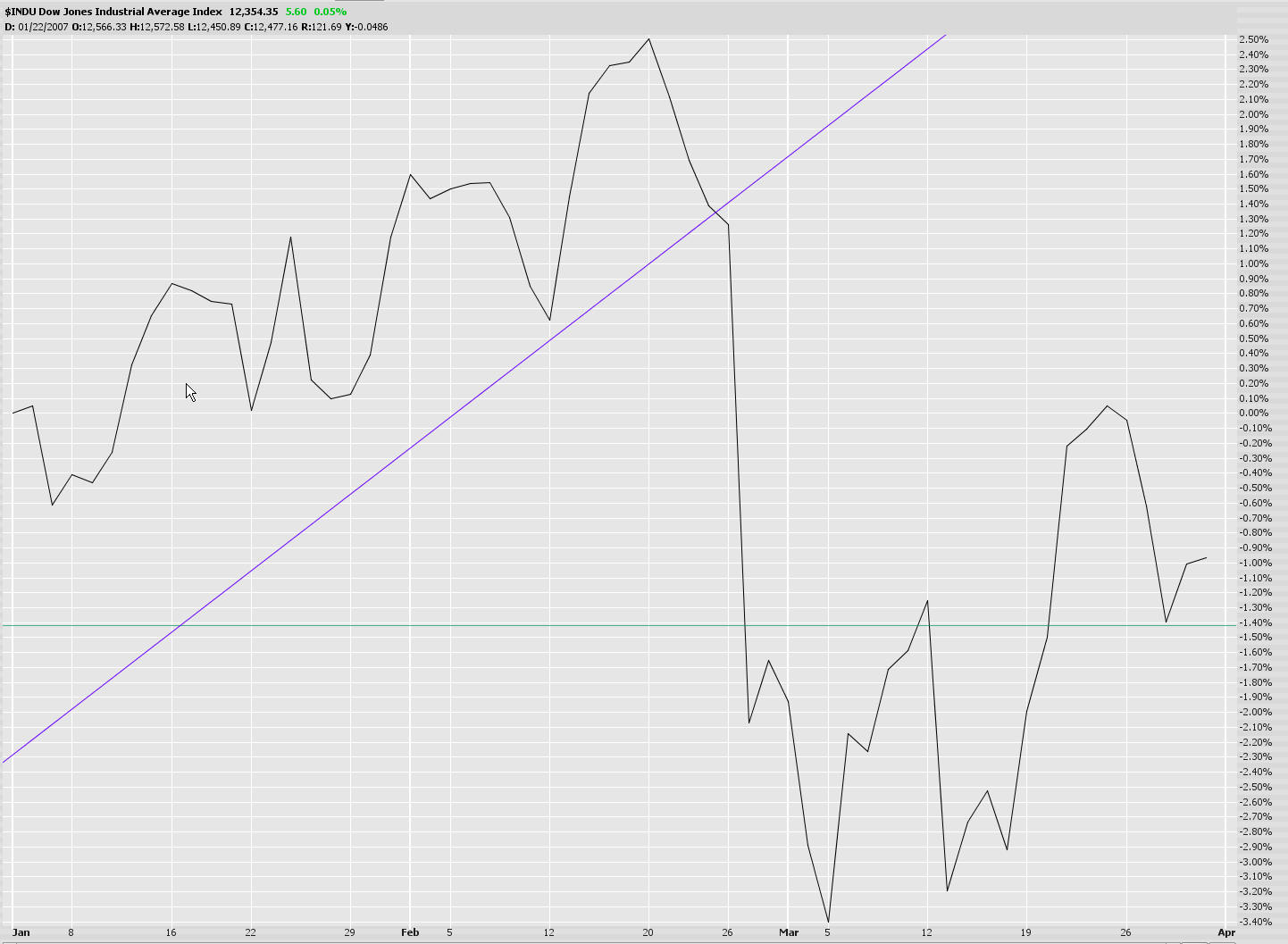Click the date label 22 on time axis
This screenshot has height=944, width=1288.
point(251,932)
